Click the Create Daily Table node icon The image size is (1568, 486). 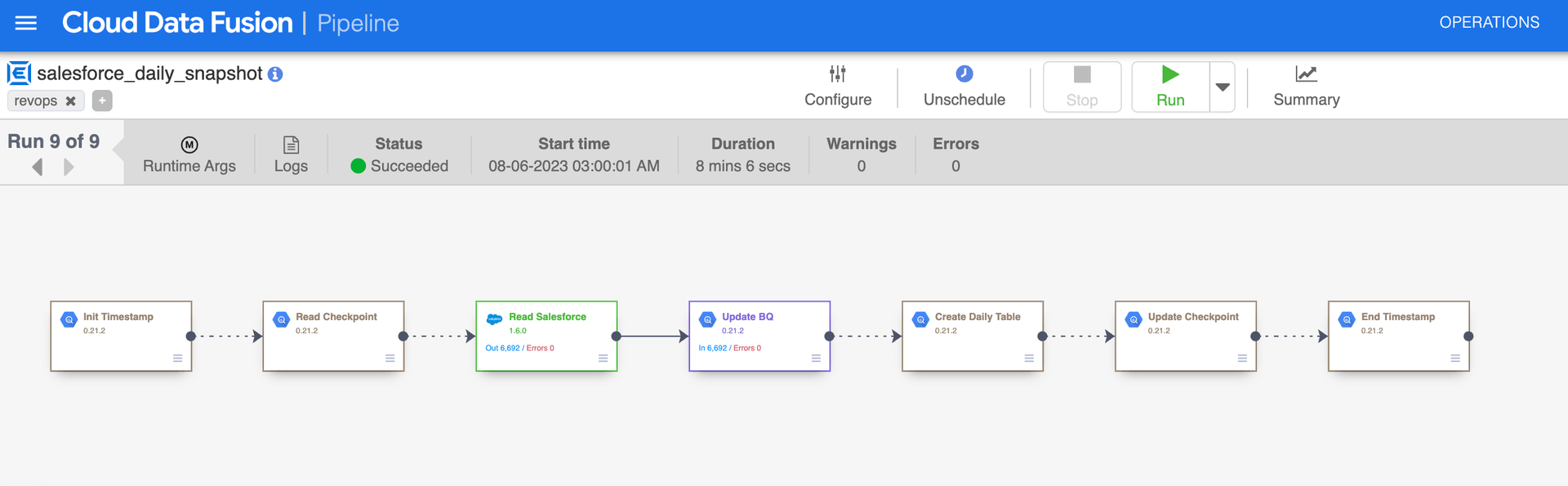(920, 319)
